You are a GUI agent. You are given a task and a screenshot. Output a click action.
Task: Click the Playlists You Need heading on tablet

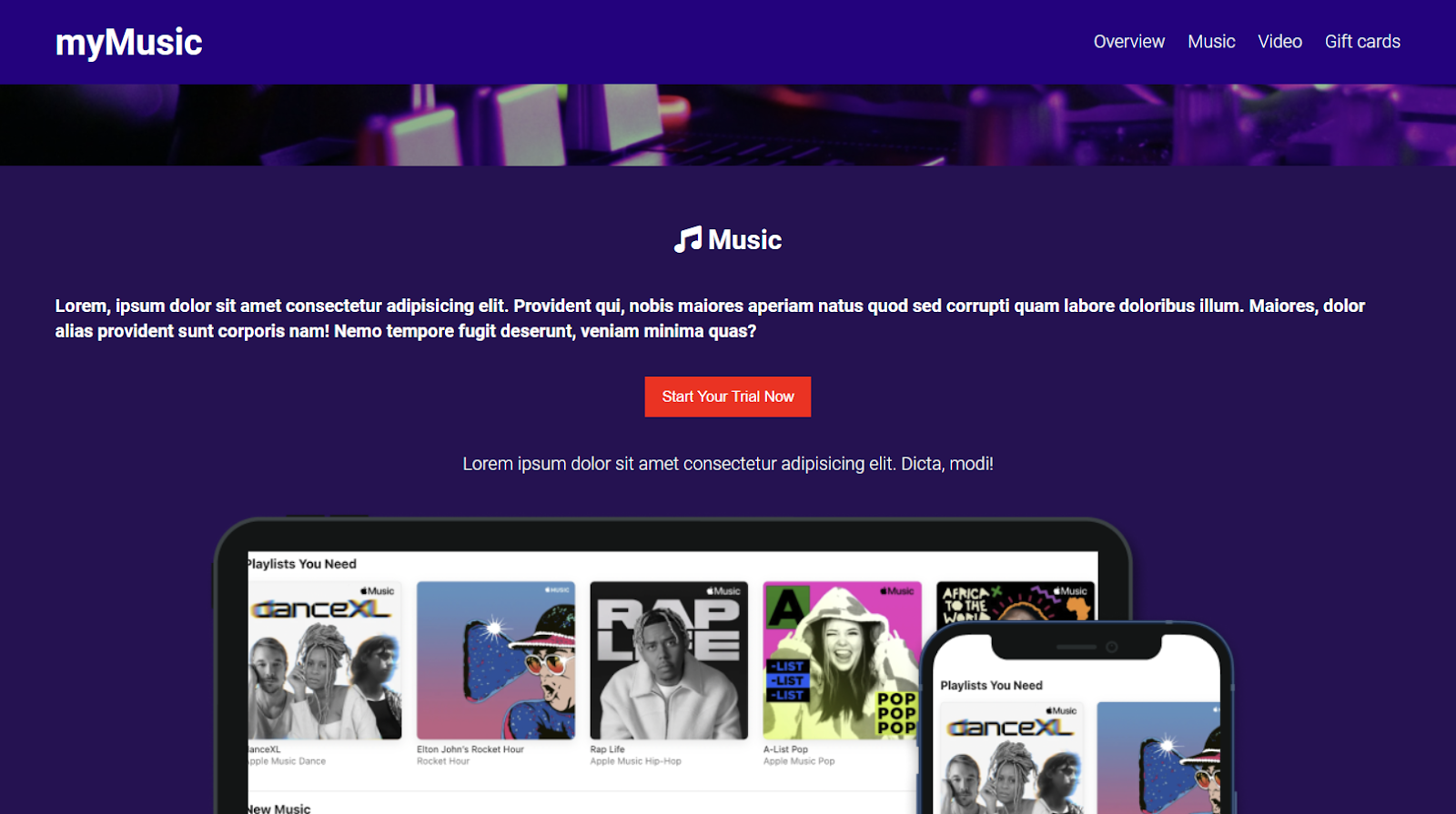302,564
